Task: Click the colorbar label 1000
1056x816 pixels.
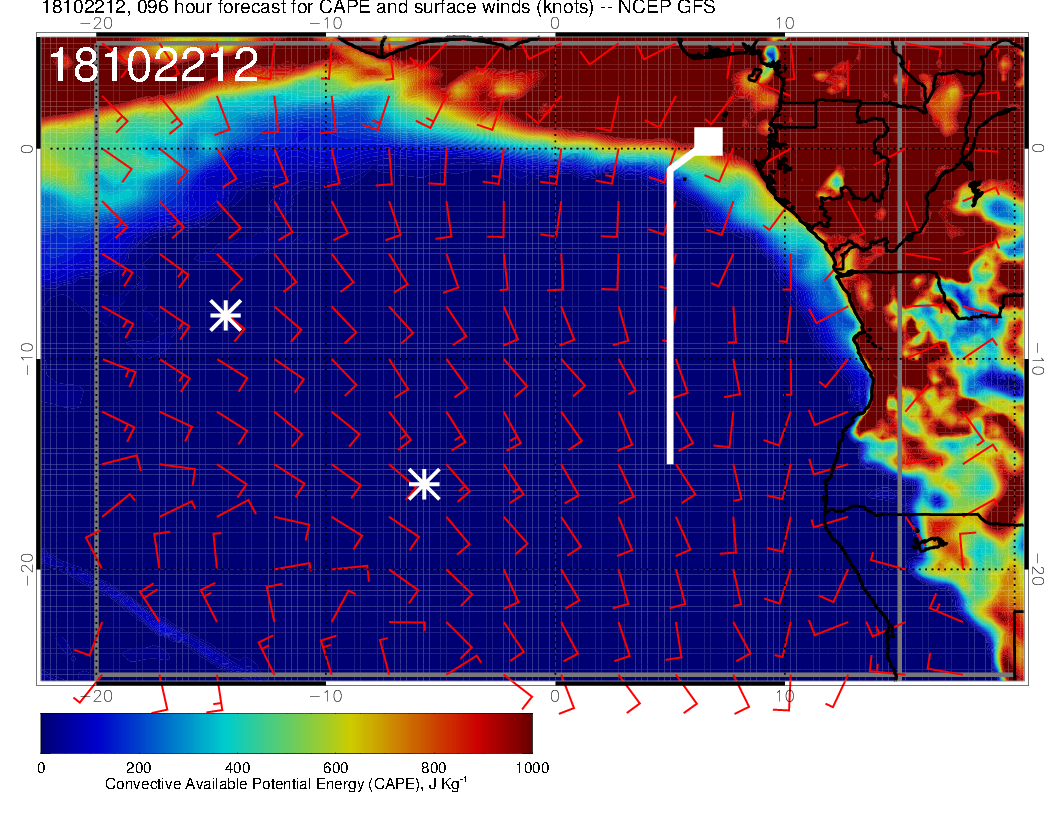Action: (x=532, y=768)
